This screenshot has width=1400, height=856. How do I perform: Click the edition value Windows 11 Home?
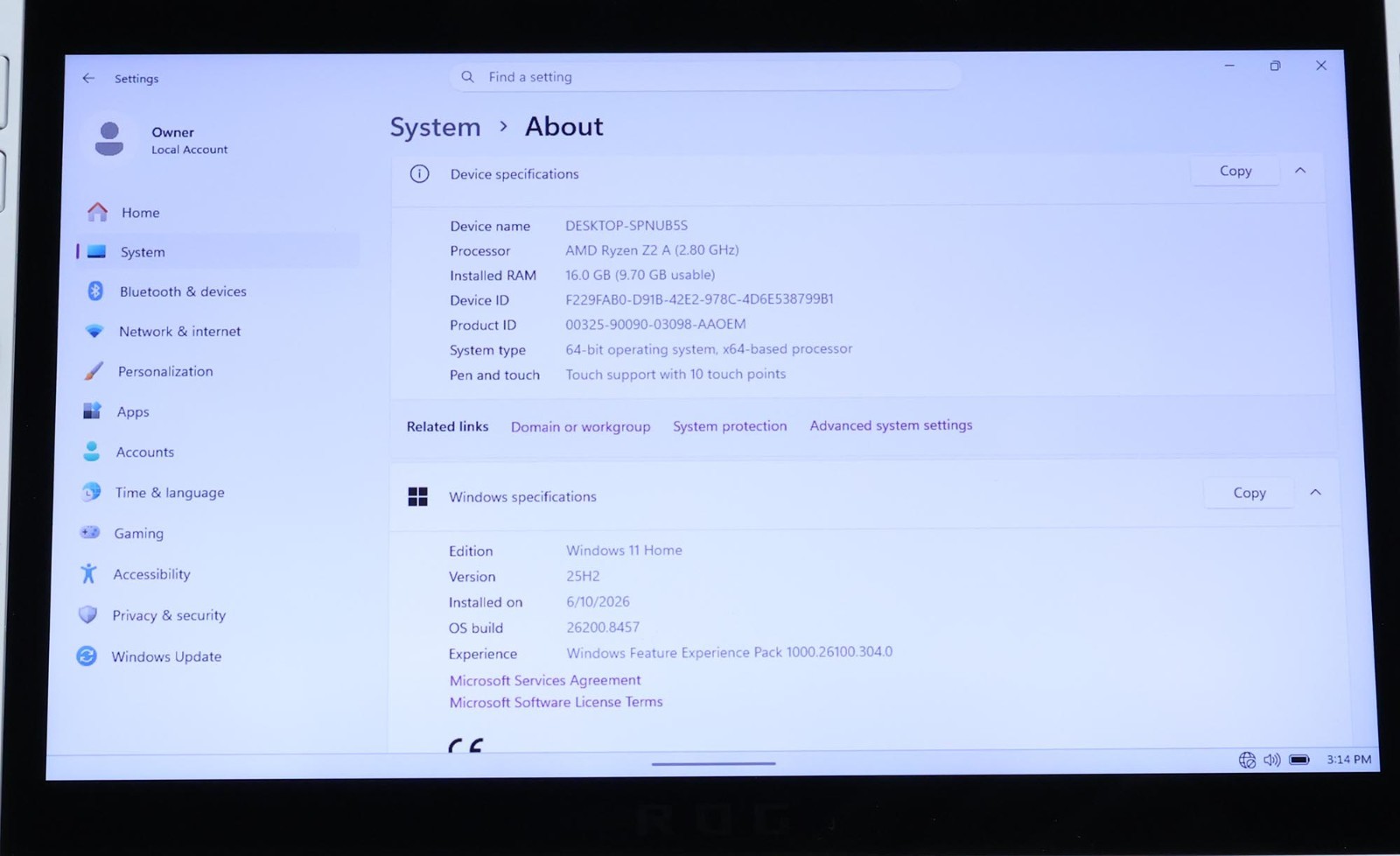[624, 550]
